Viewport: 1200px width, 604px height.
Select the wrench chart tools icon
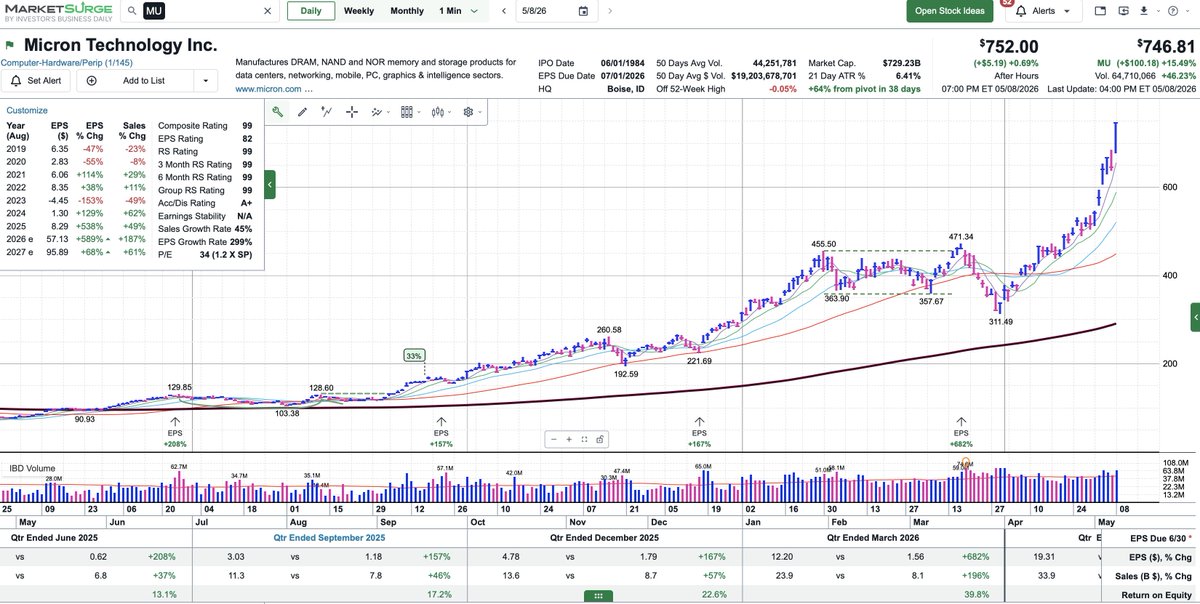pyautogui.click(x=278, y=112)
